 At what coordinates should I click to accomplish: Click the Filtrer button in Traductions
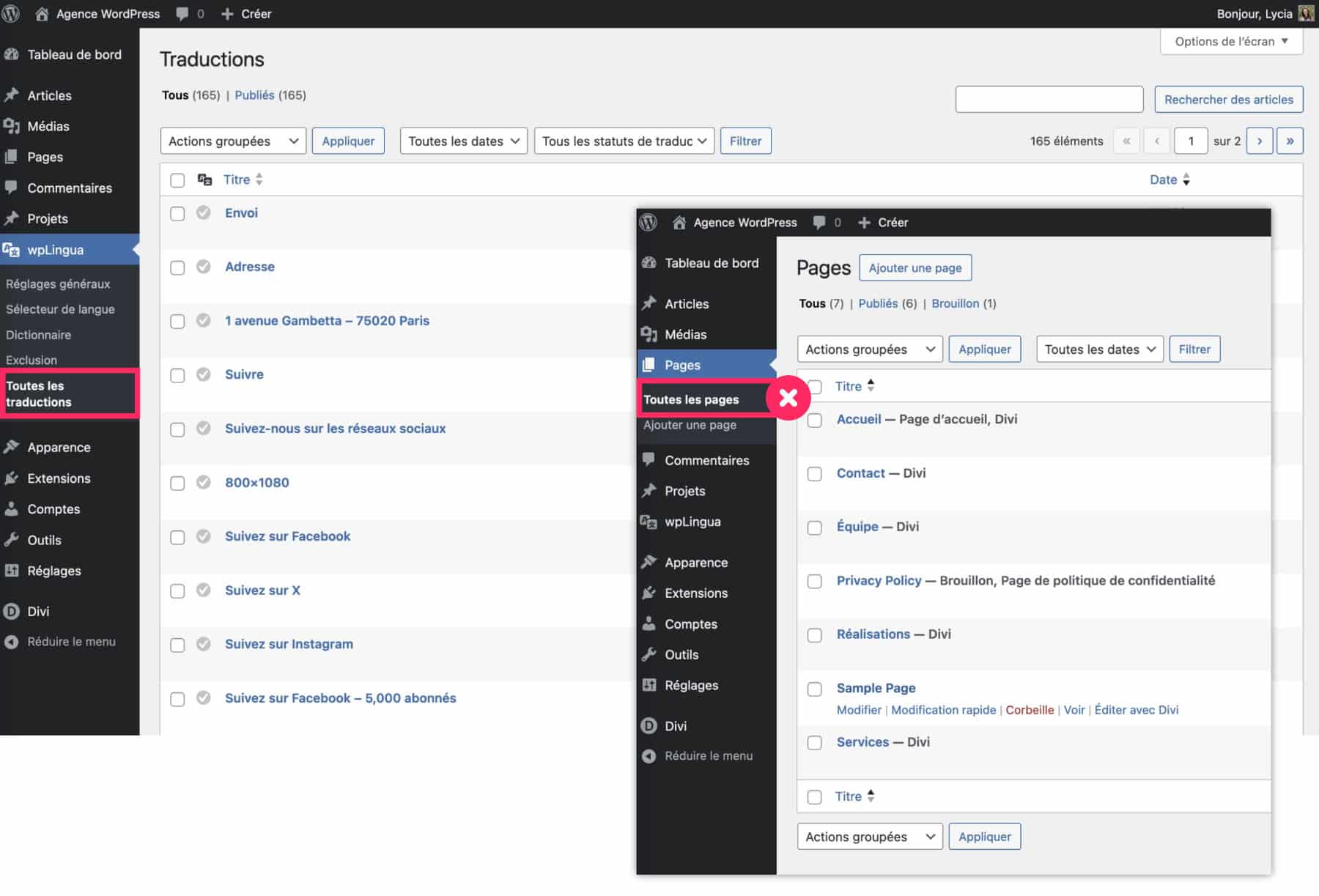pyautogui.click(x=745, y=141)
